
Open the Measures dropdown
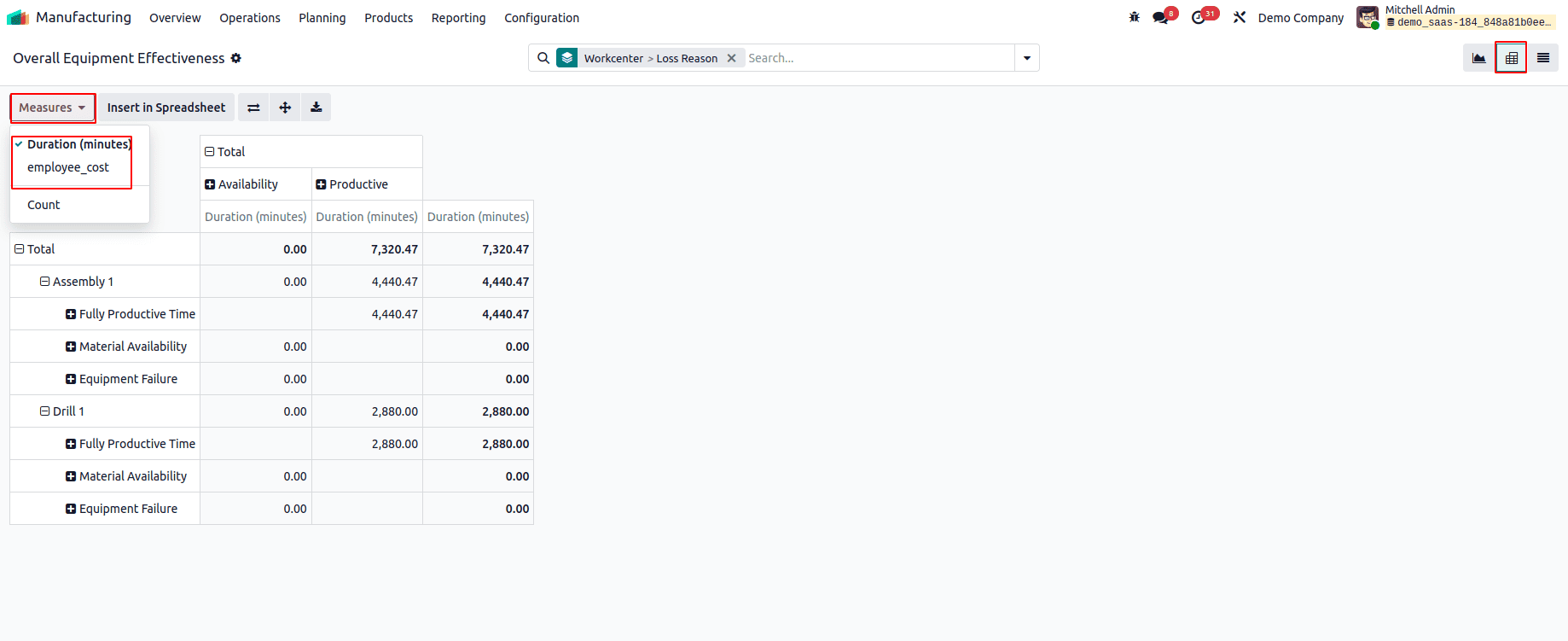(52, 108)
